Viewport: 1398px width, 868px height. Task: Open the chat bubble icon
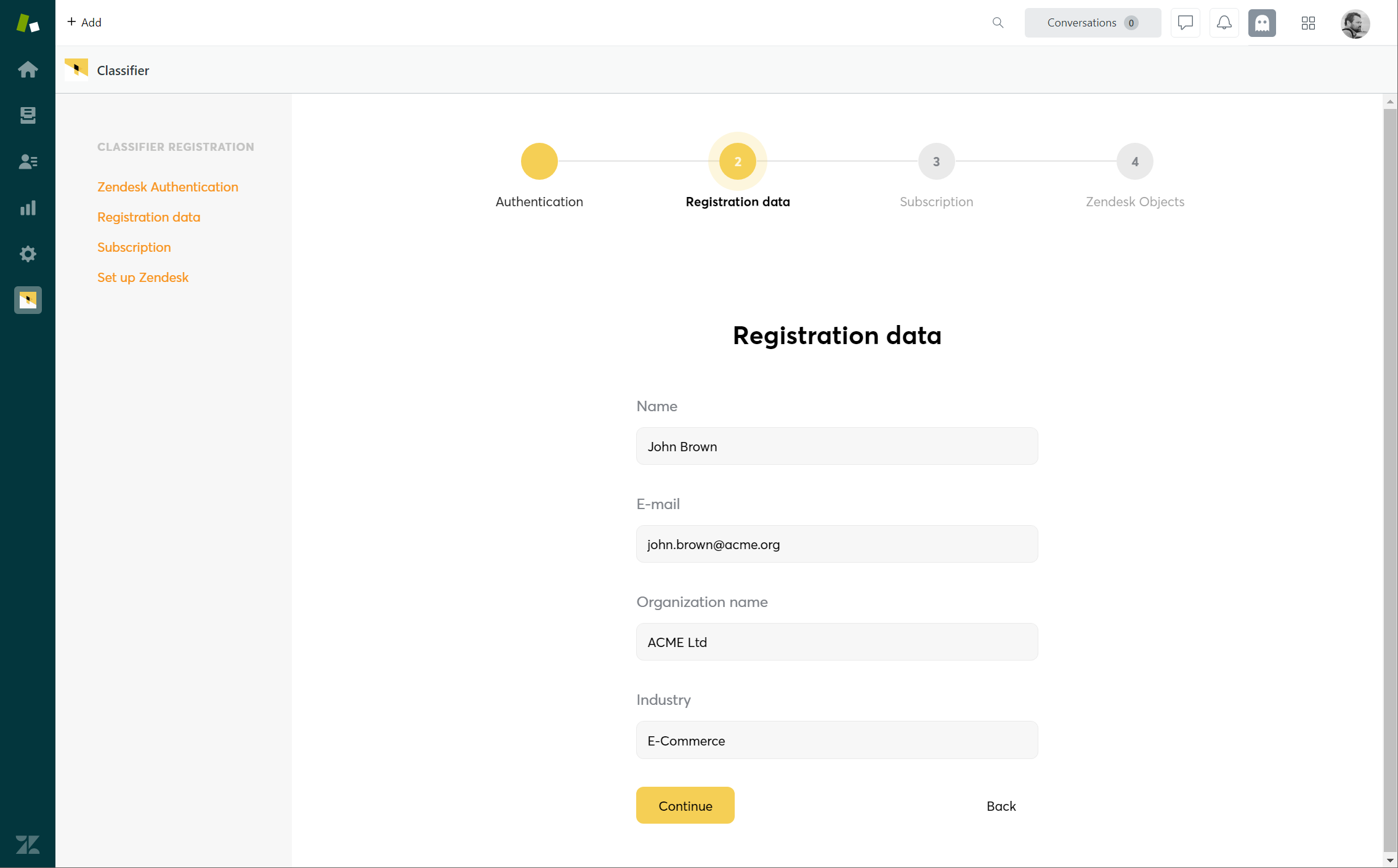coord(1185,23)
